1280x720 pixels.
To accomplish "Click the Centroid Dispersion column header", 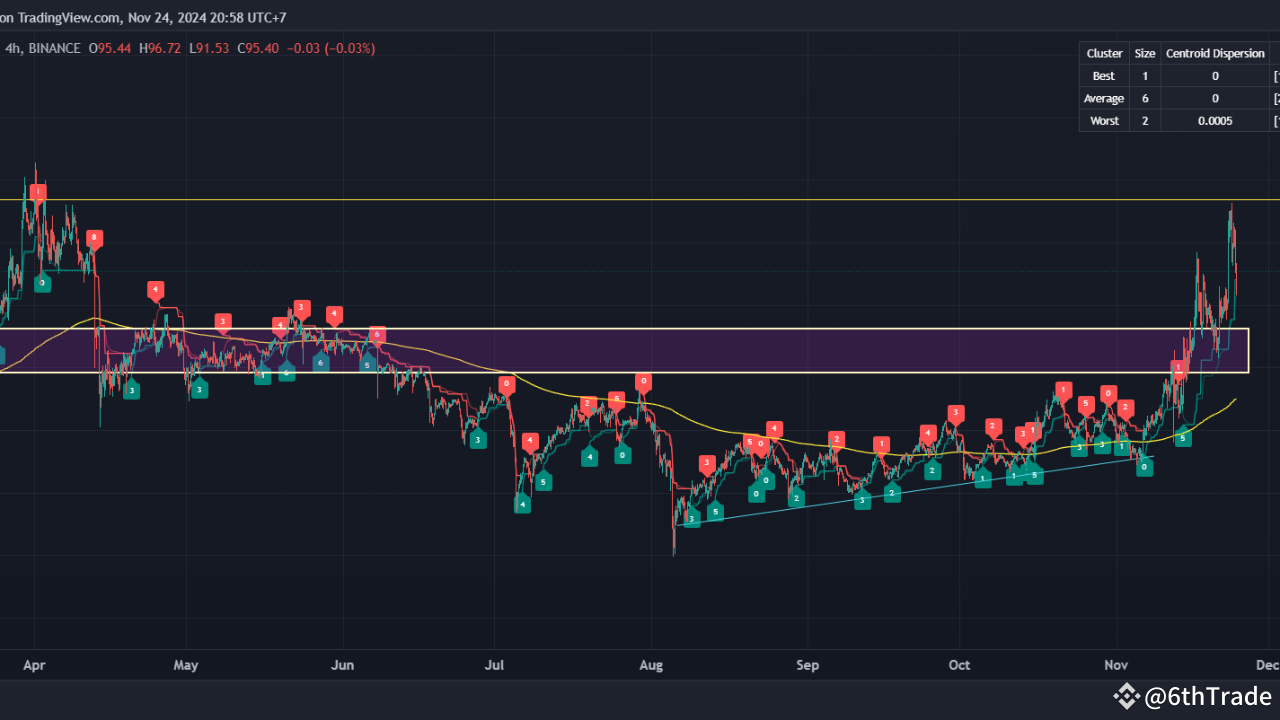I will click(1215, 53).
